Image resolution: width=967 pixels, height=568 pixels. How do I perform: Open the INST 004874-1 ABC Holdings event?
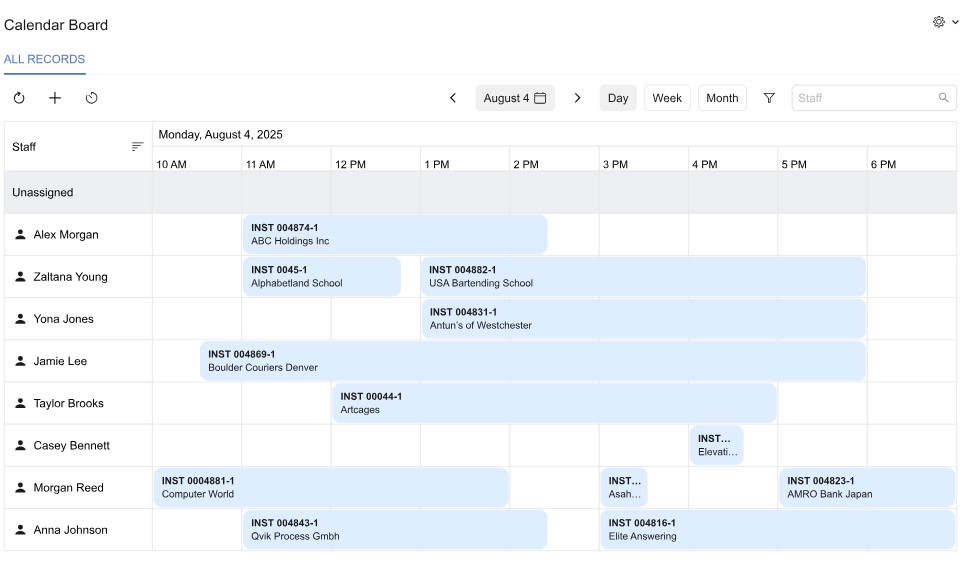pos(395,235)
